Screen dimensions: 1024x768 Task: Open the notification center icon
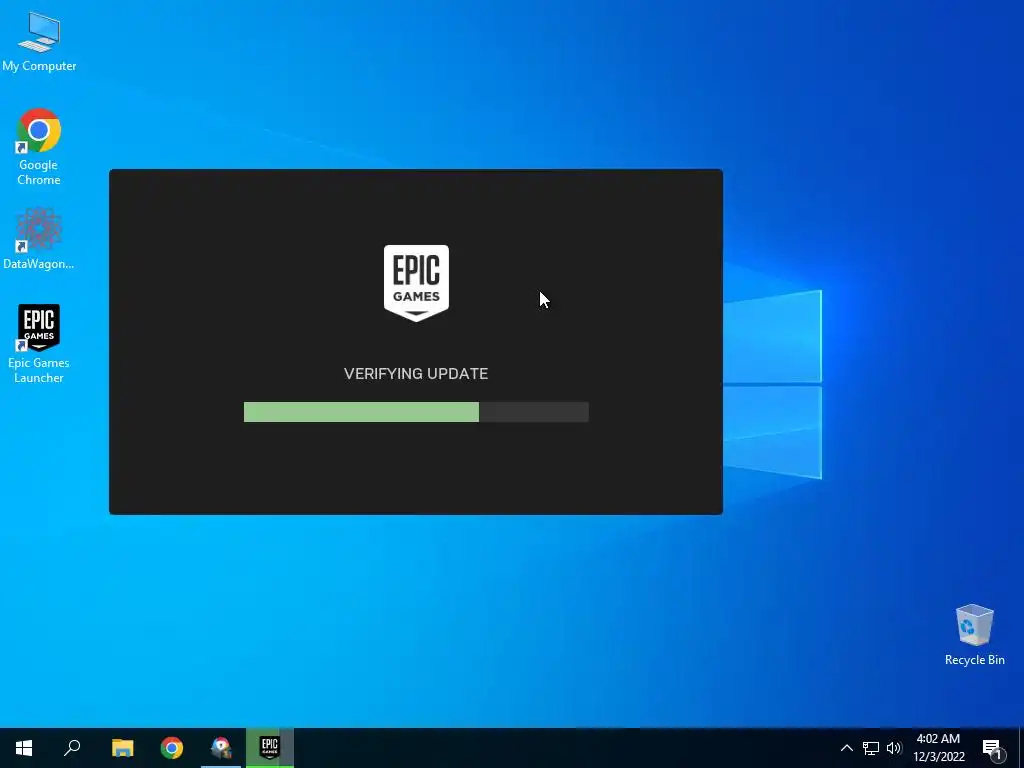(992, 748)
